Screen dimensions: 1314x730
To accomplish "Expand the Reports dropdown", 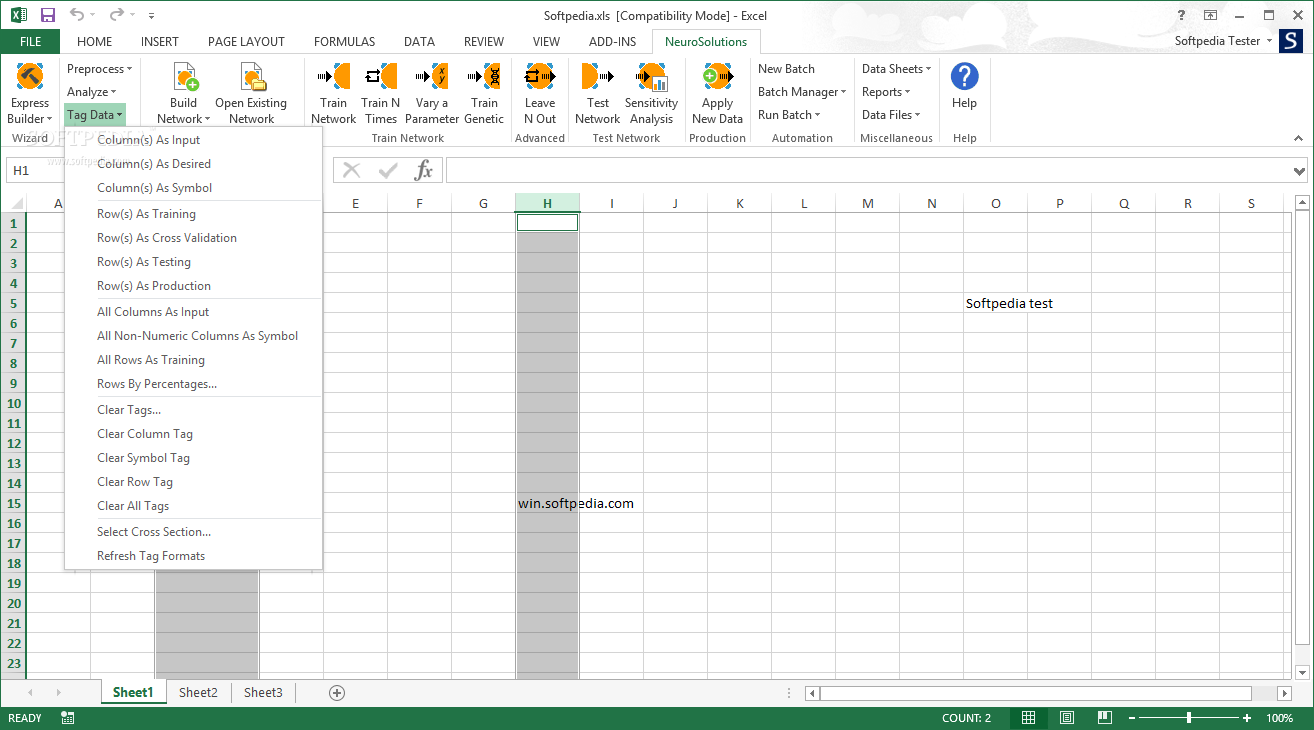I will pos(886,92).
